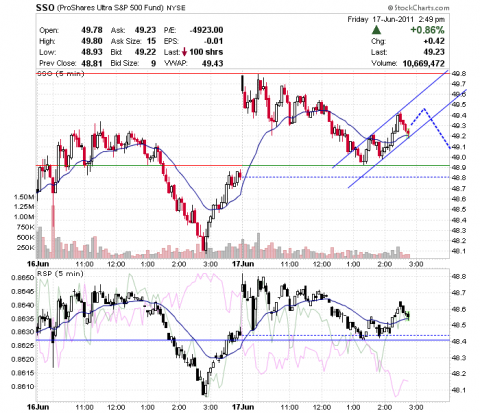
Task: Click the Open value 49.78
Action: pyautogui.click(x=92, y=30)
